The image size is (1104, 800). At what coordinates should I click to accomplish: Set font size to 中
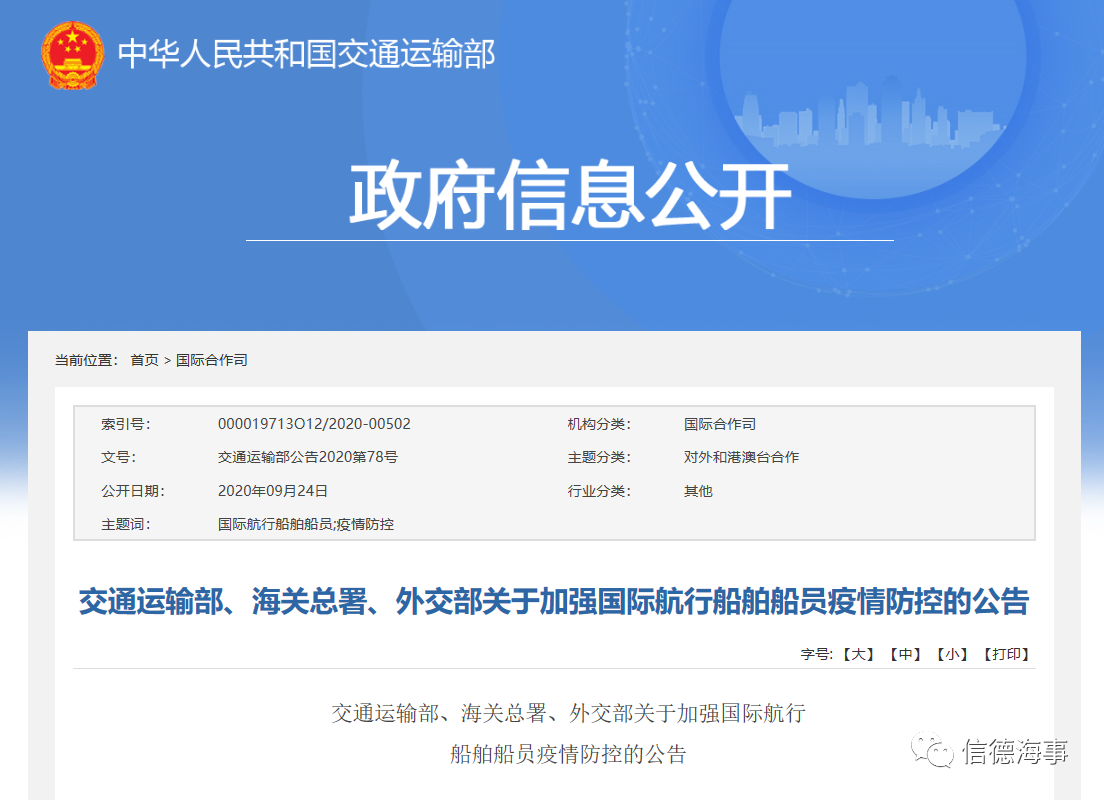tap(905, 654)
